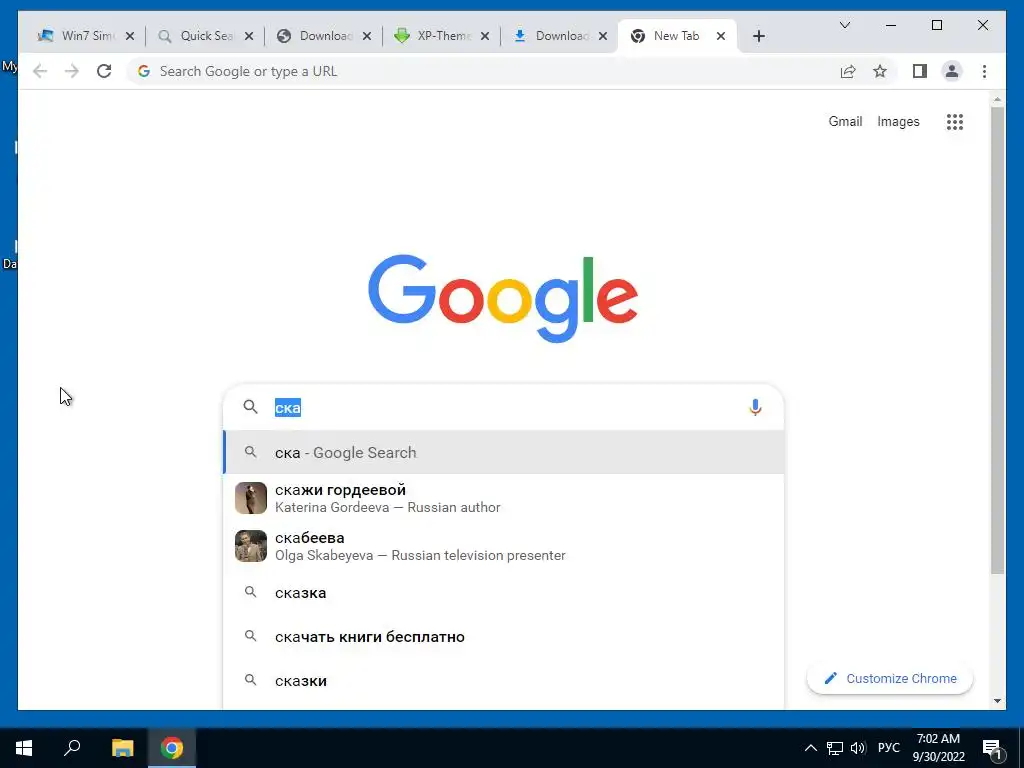Click the Customize Chrome button

(x=889, y=679)
